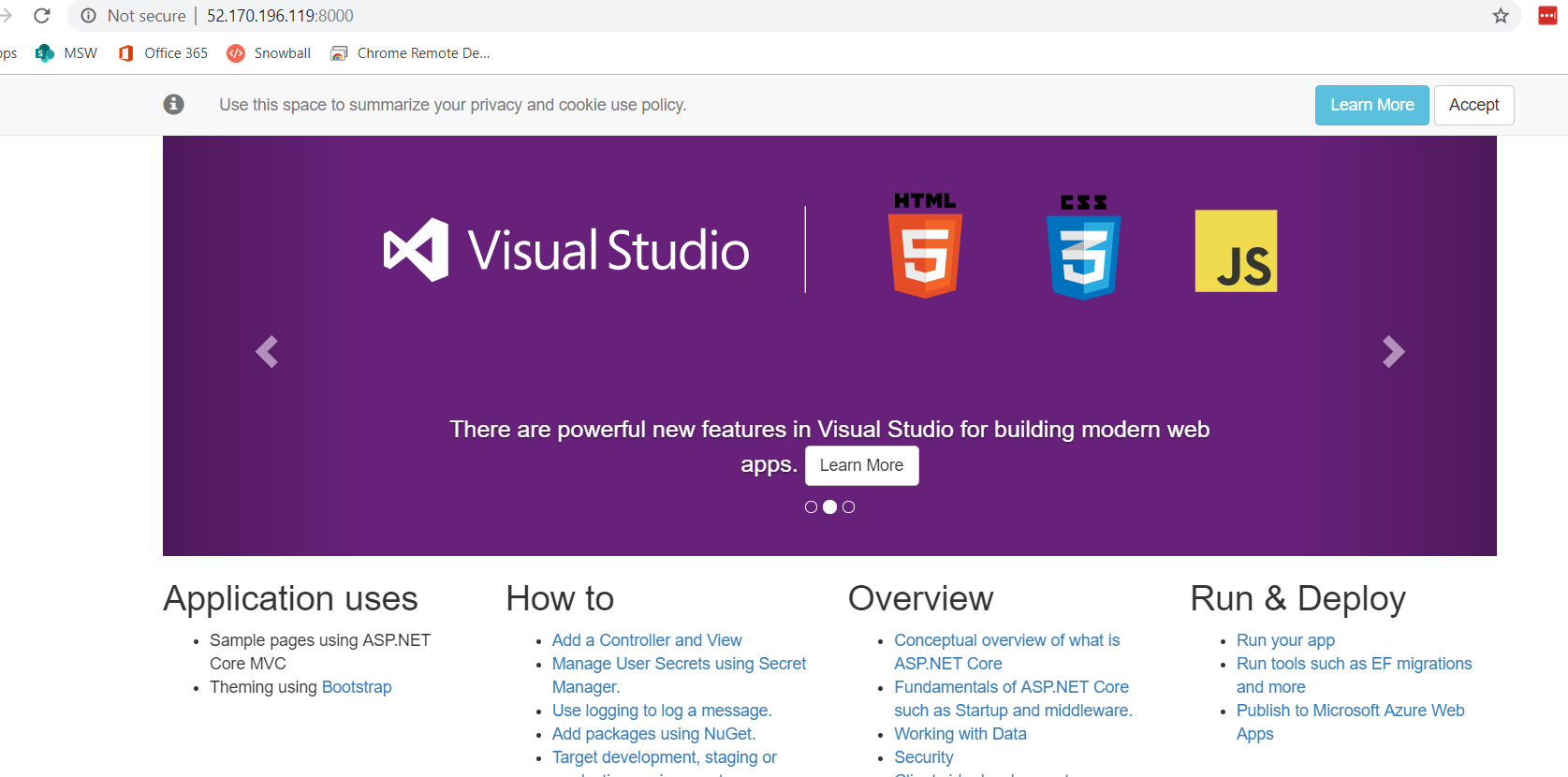1568x777 pixels.
Task: Accept the cookie policy
Action: pyautogui.click(x=1473, y=105)
